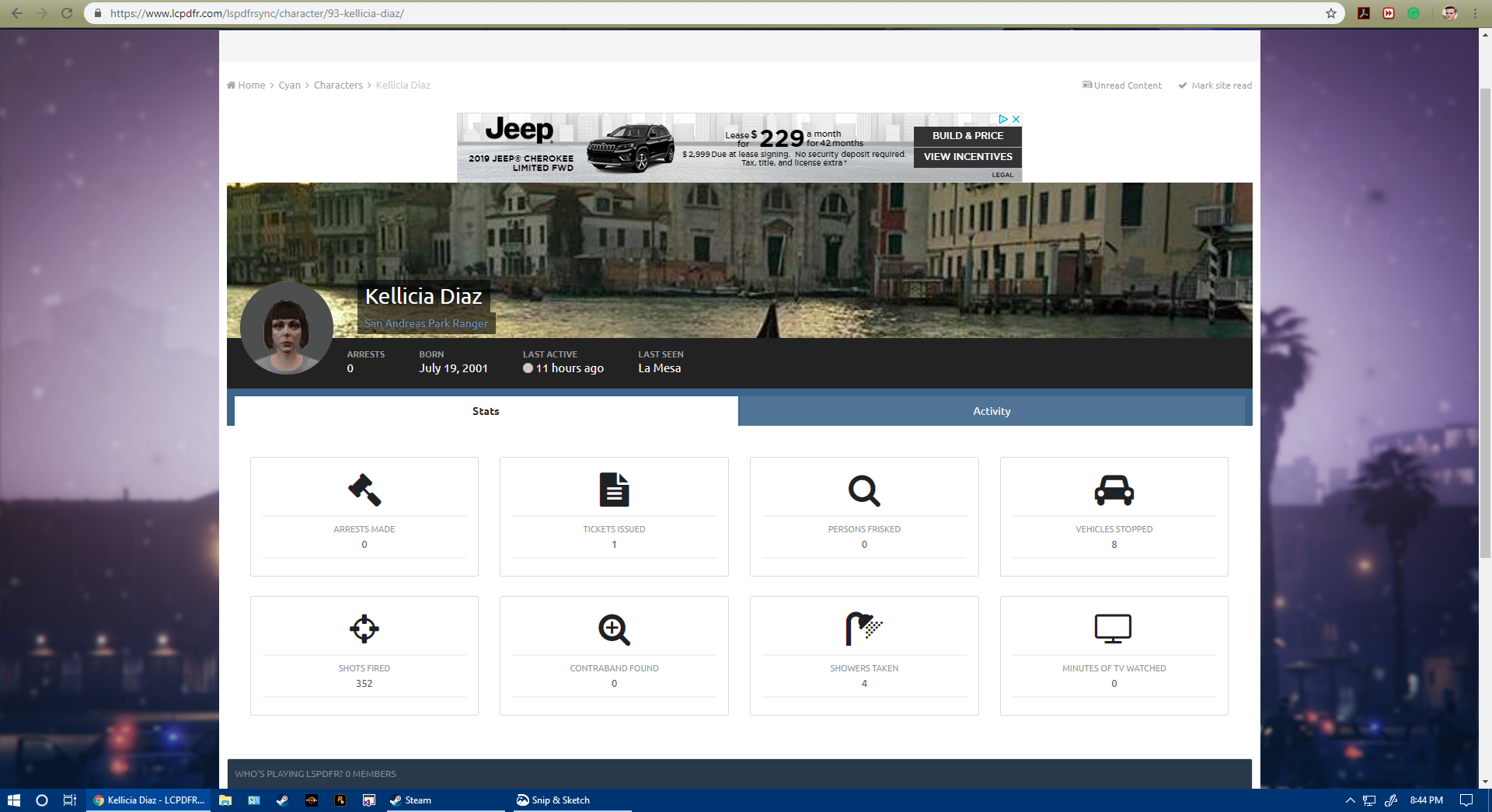This screenshot has width=1492, height=812.
Task: Bookmark page with the star icon
Action: click(1331, 13)
